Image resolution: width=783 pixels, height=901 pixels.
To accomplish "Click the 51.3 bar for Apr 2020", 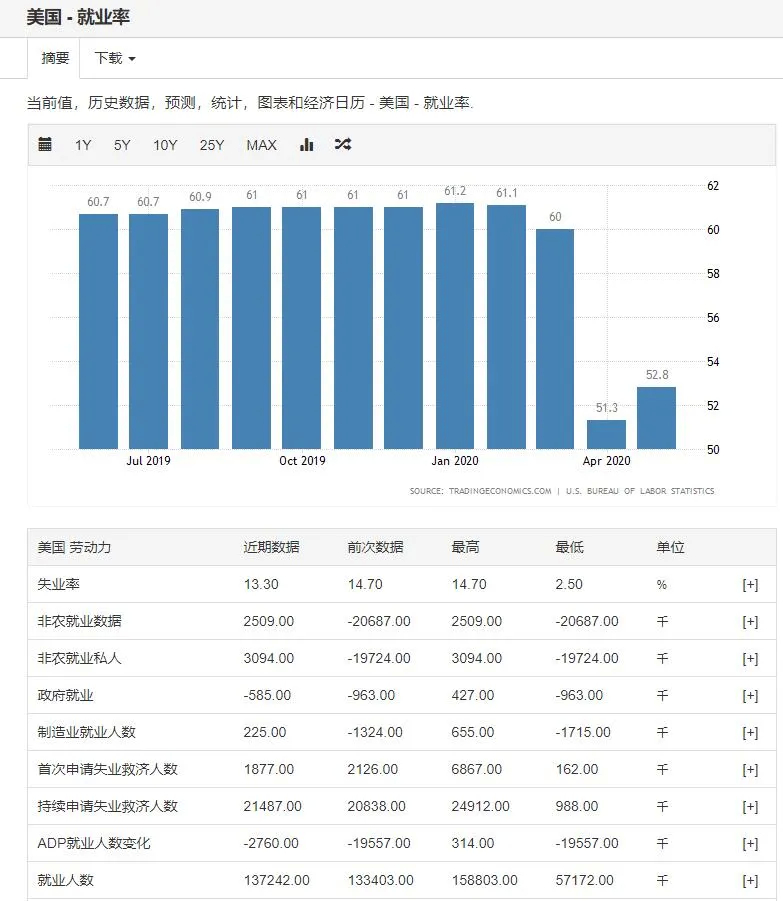I will click(x=606, y=434).
